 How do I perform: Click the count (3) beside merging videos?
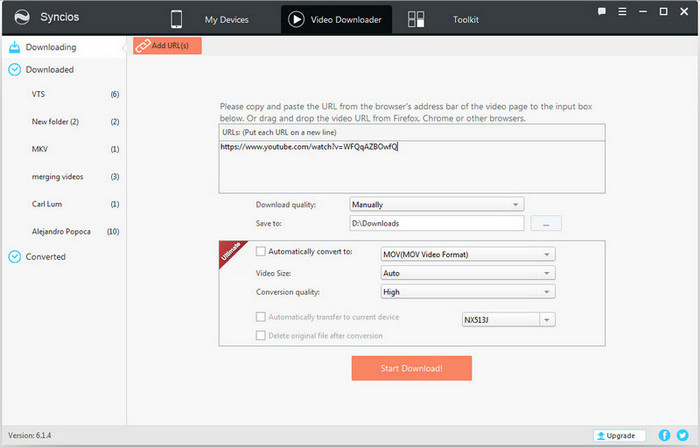point(115,177)
